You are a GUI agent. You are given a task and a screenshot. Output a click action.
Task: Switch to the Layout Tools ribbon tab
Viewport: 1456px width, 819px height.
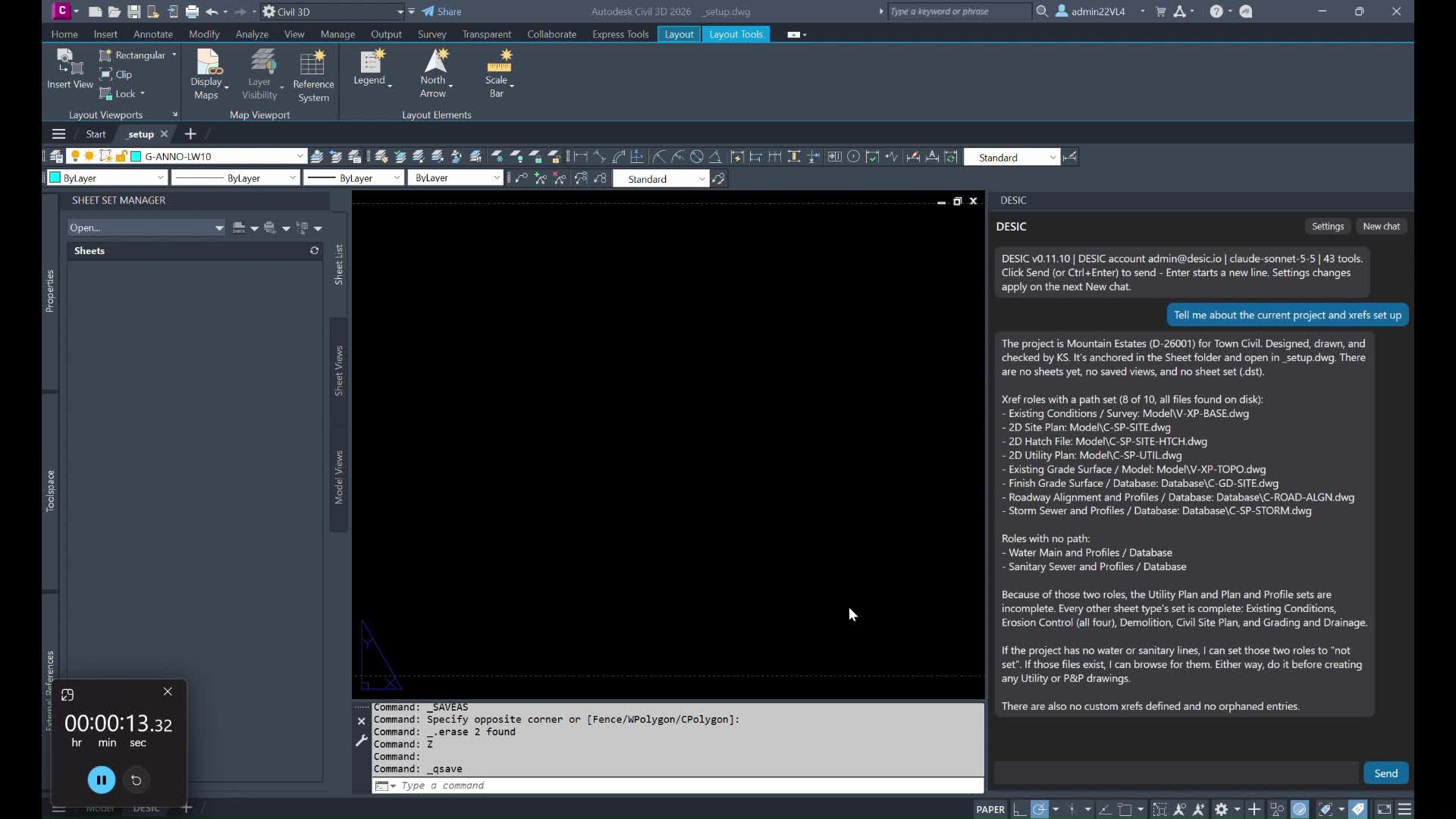click(736, 34)
